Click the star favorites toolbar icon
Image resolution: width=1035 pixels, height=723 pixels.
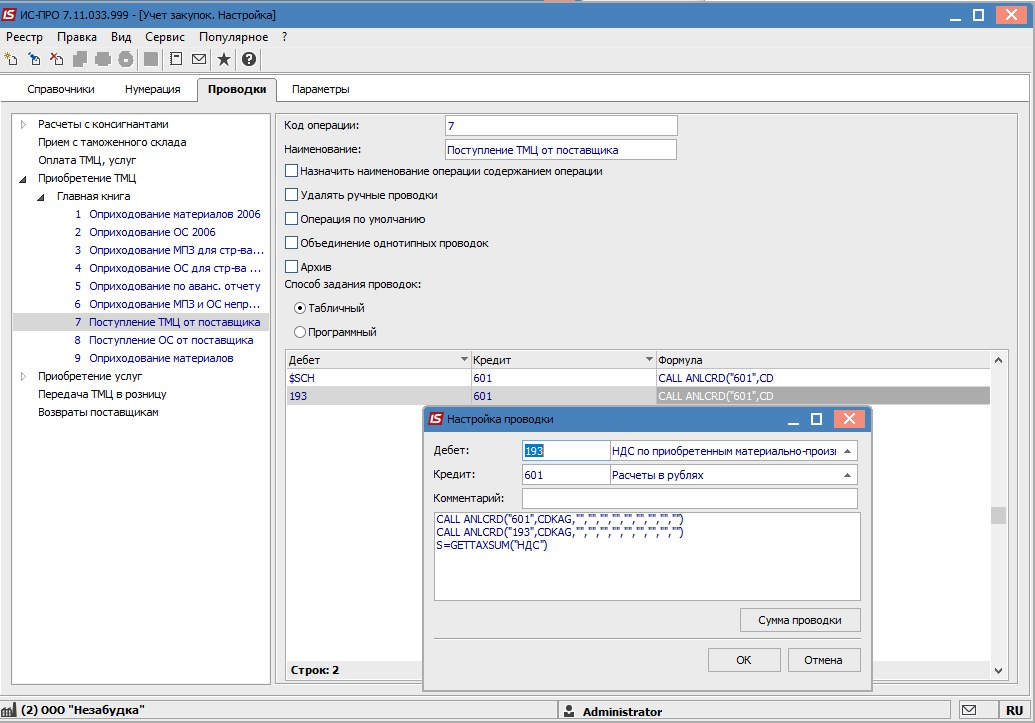224,59
